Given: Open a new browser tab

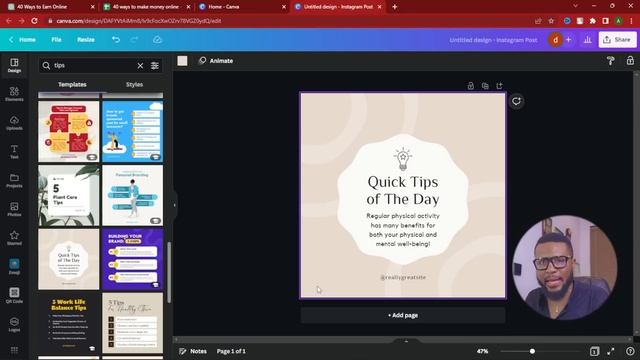Looking at the screenshot, I should pyautogui.click(x=394, y=7).
